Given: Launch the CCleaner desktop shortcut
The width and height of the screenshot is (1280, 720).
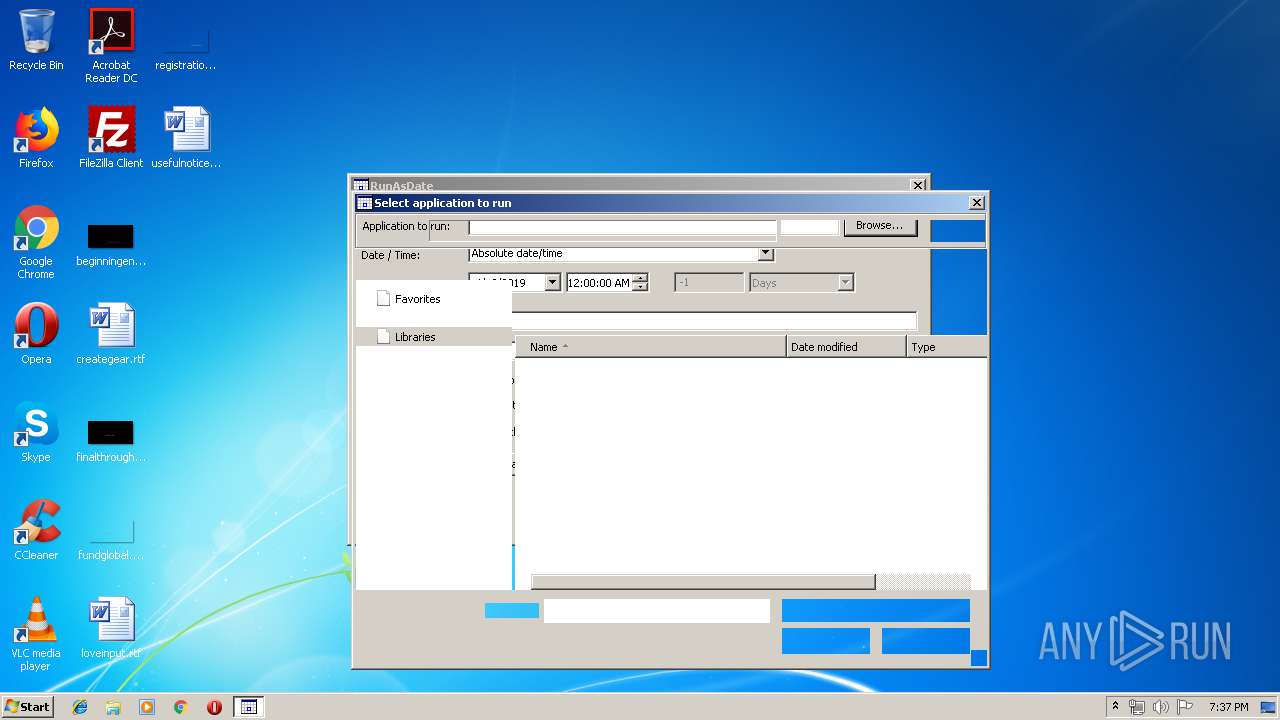Looking at the screenshot, I should tap(36, 530).
